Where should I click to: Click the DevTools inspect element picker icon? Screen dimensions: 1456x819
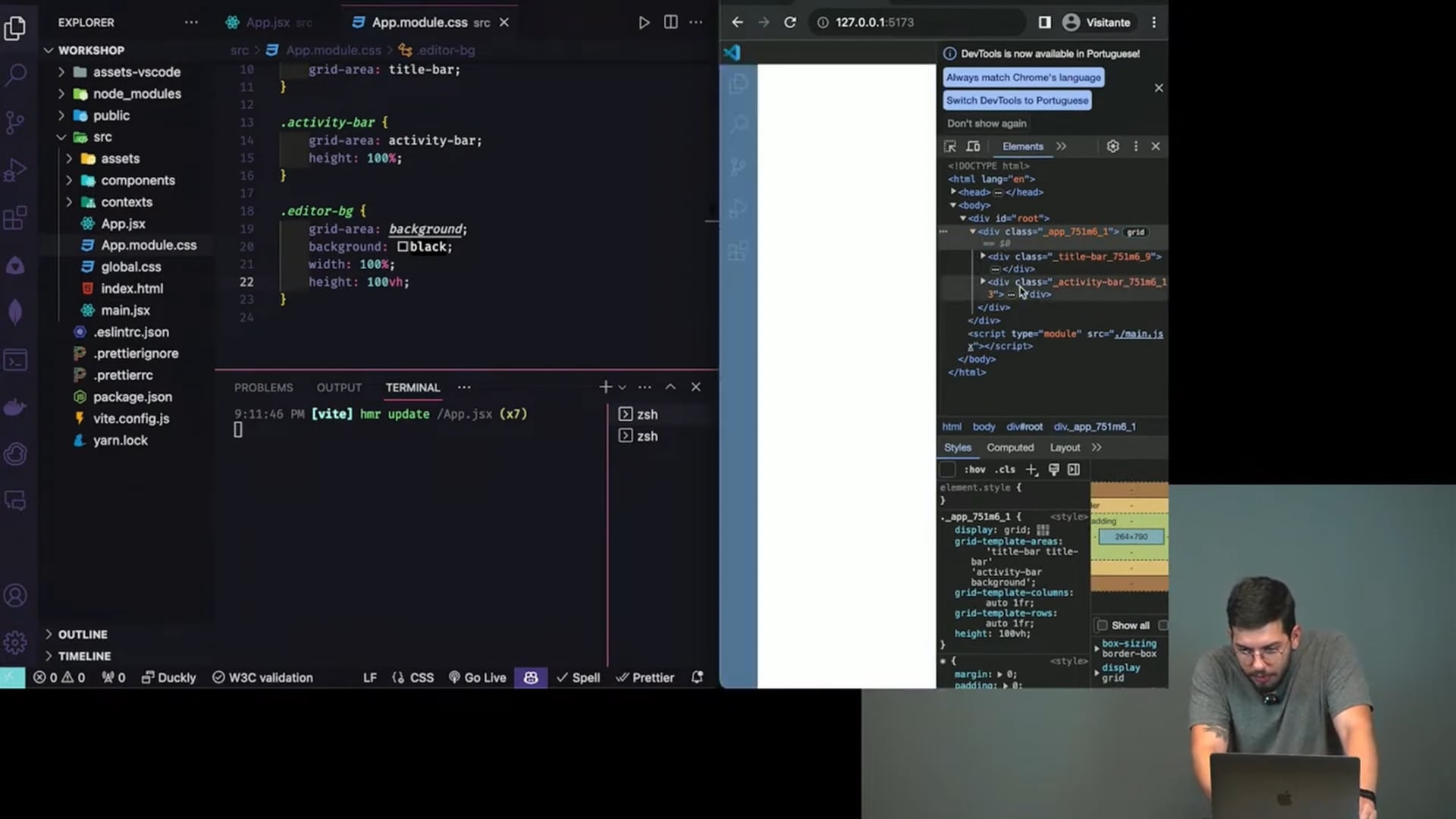pos(950,146)
